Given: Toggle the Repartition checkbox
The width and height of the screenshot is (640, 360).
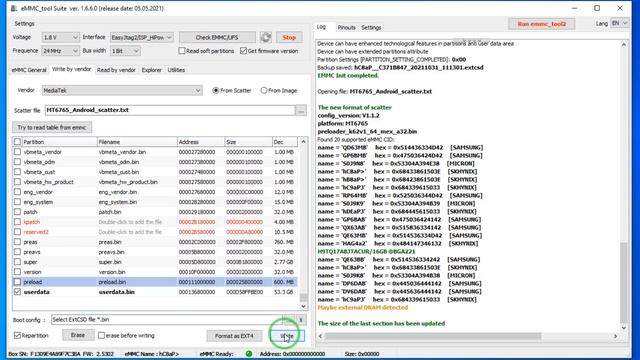Looking at the screenshot, I should click(17, 336).
